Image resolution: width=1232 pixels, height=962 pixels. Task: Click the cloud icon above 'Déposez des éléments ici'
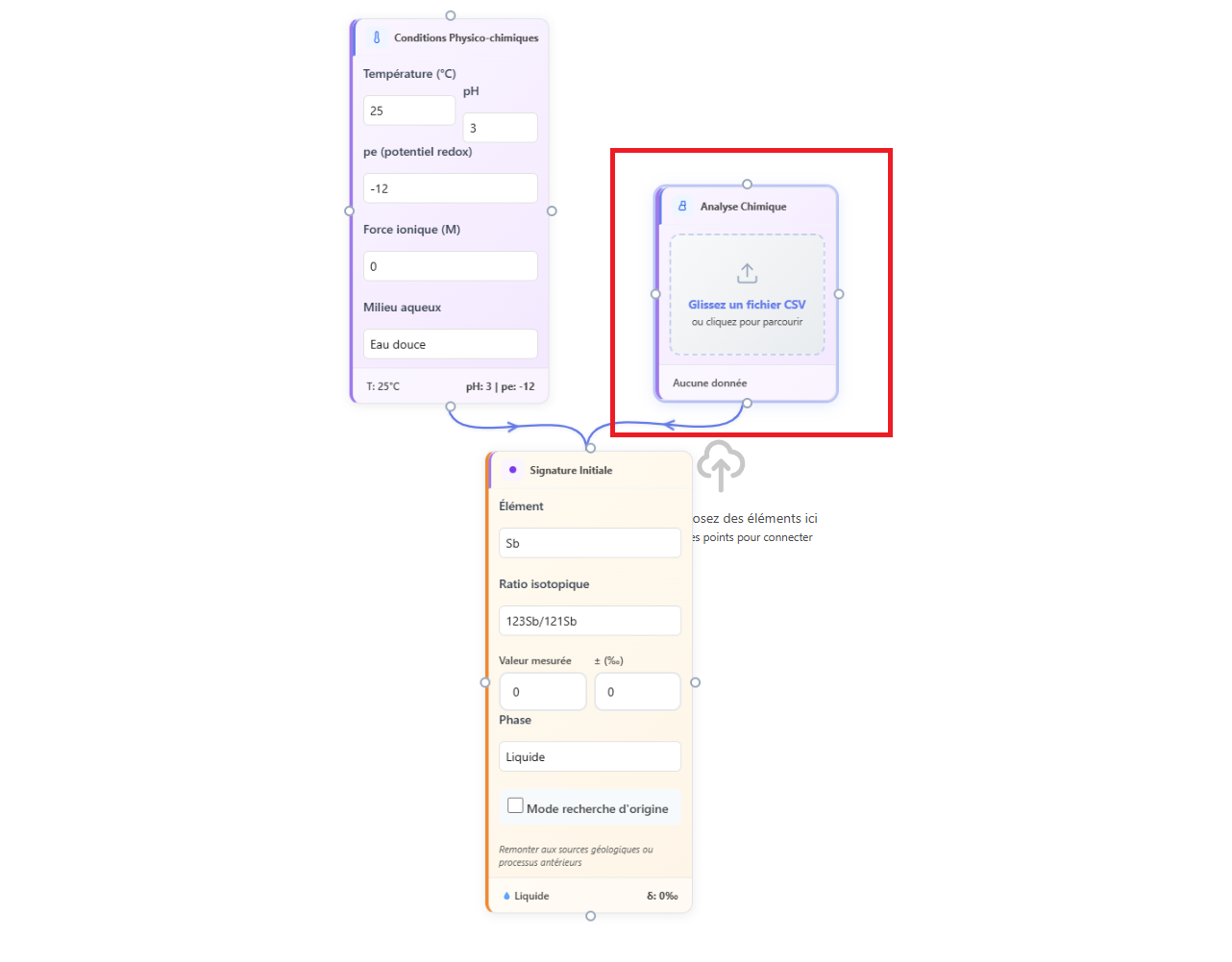tap(720, 465)
